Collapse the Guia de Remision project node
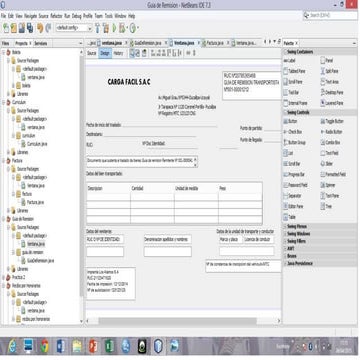The width and height of the screenshot is (360, 360). click(x=4, y=219)
